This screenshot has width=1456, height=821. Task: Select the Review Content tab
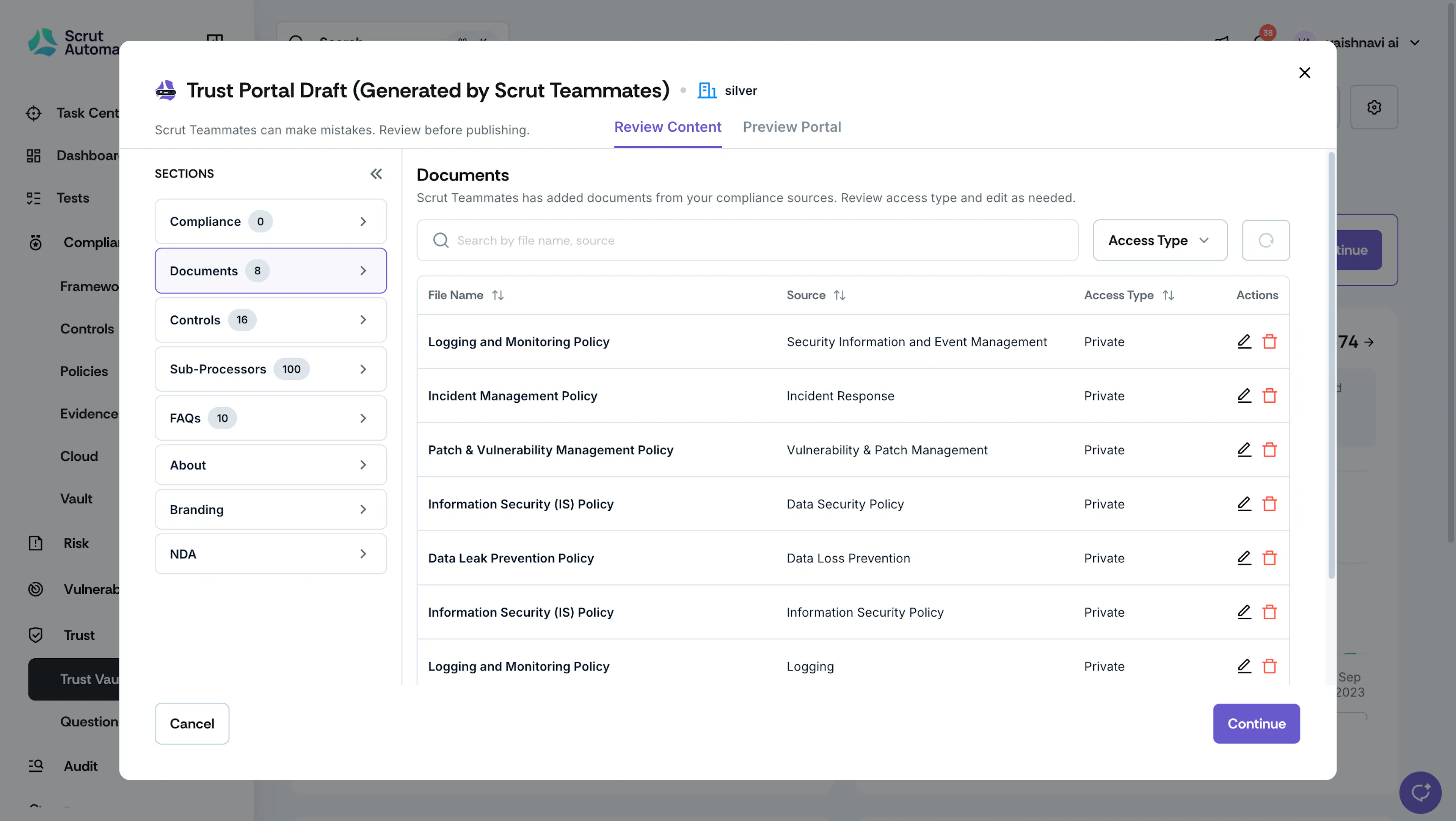[x=667, y=127]
